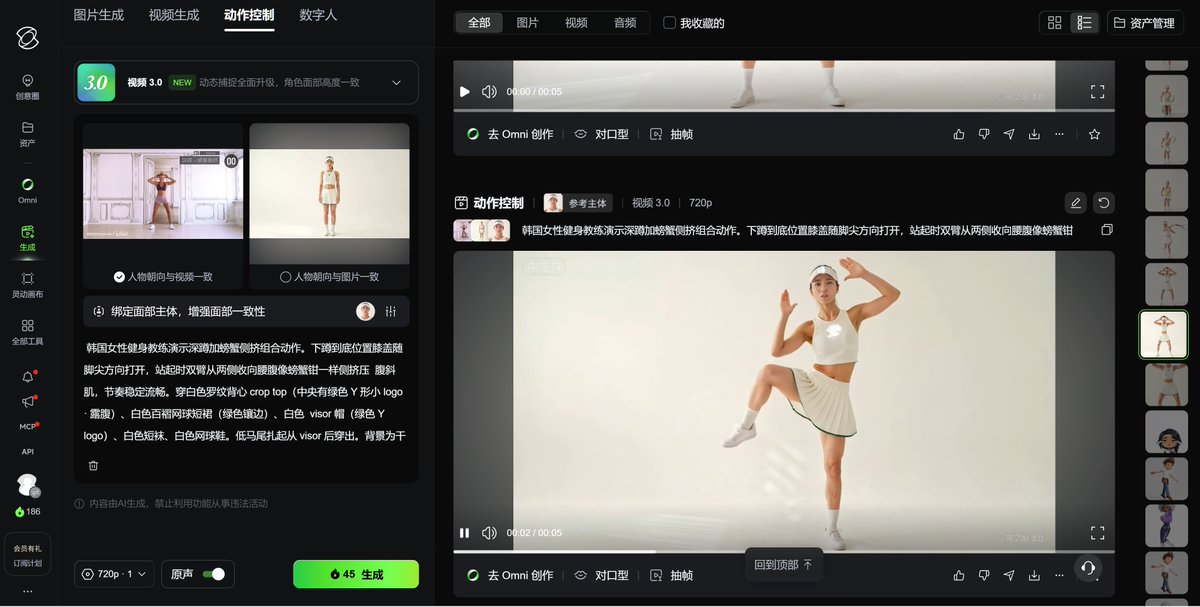Viewport: 1200px width, 607px height.
Task: Click the Kling logo at top left
Action: (27, 38)
